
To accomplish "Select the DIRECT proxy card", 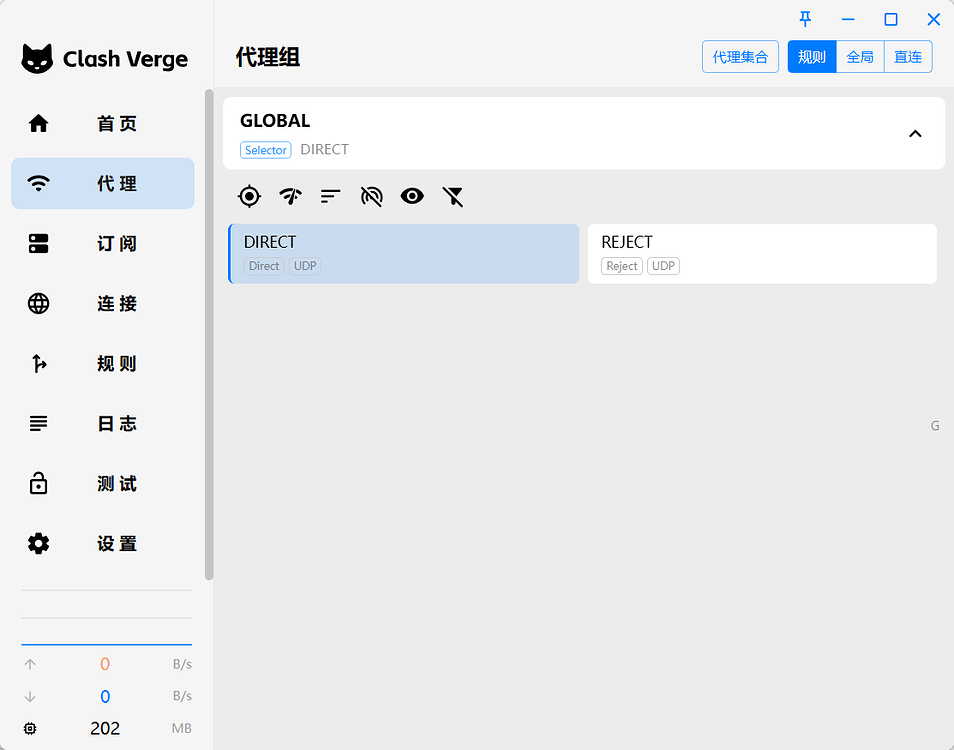I will pyautogui.click(x=404, y=254).
